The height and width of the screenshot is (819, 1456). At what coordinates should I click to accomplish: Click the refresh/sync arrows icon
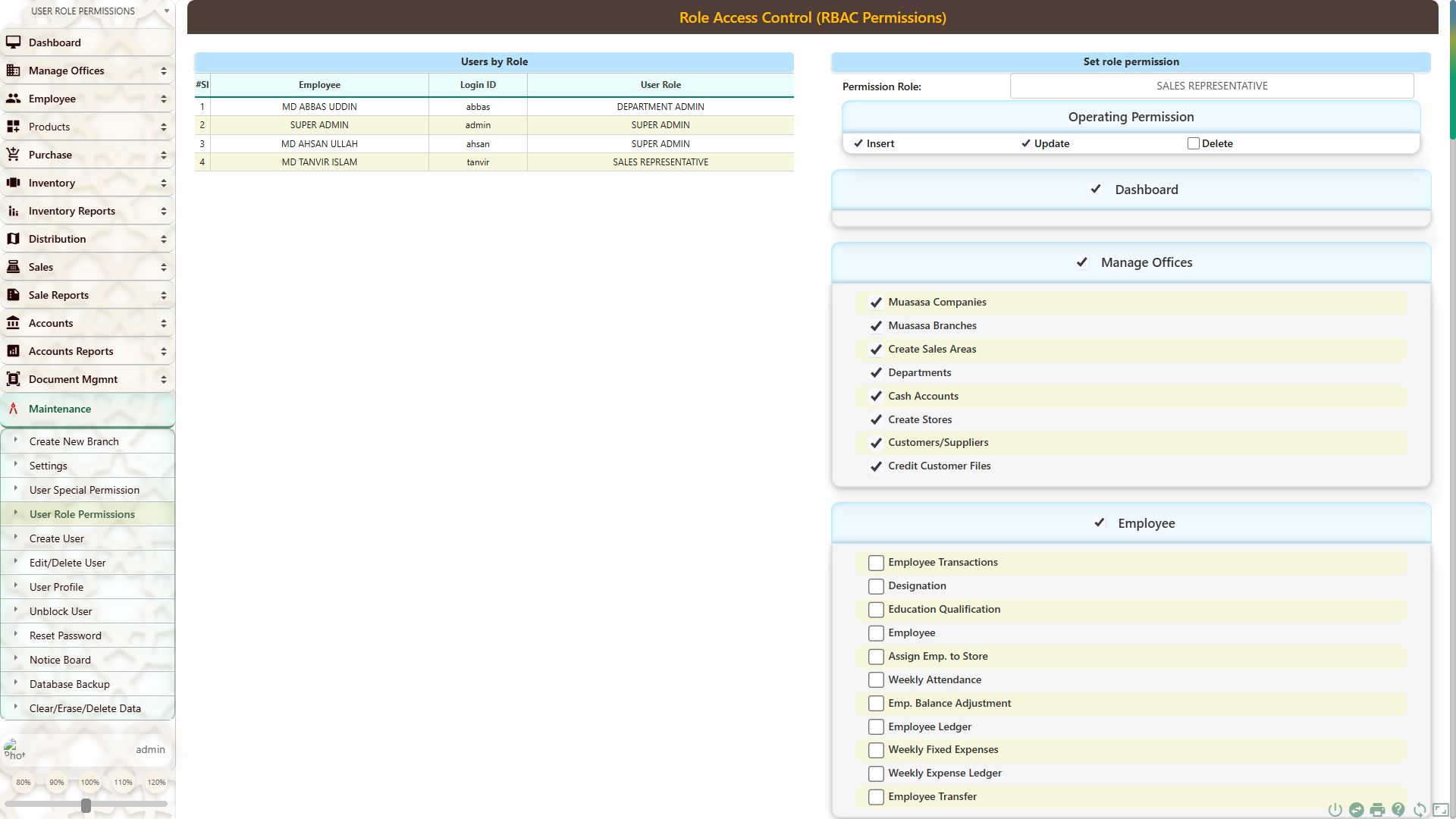click(1420, 810)
